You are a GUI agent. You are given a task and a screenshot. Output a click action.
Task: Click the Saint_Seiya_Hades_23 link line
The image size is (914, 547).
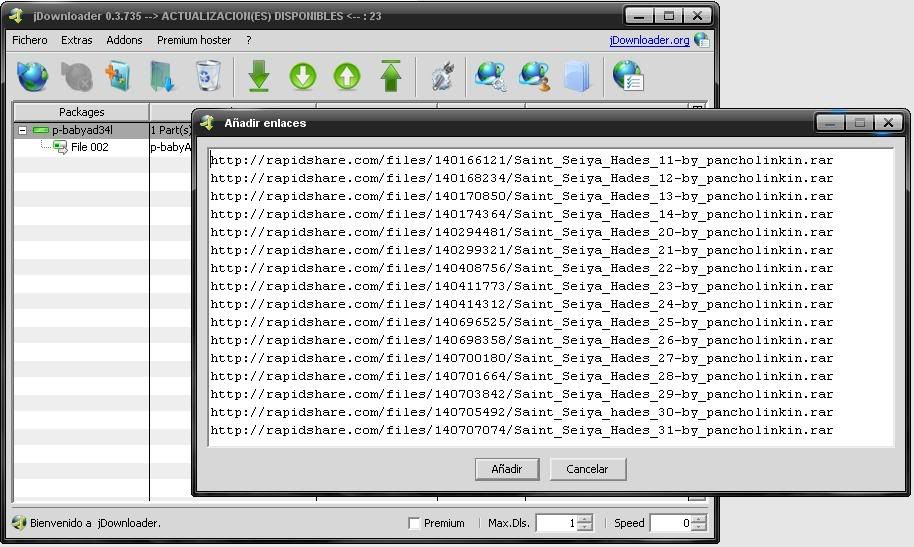(x=522, y=286)
